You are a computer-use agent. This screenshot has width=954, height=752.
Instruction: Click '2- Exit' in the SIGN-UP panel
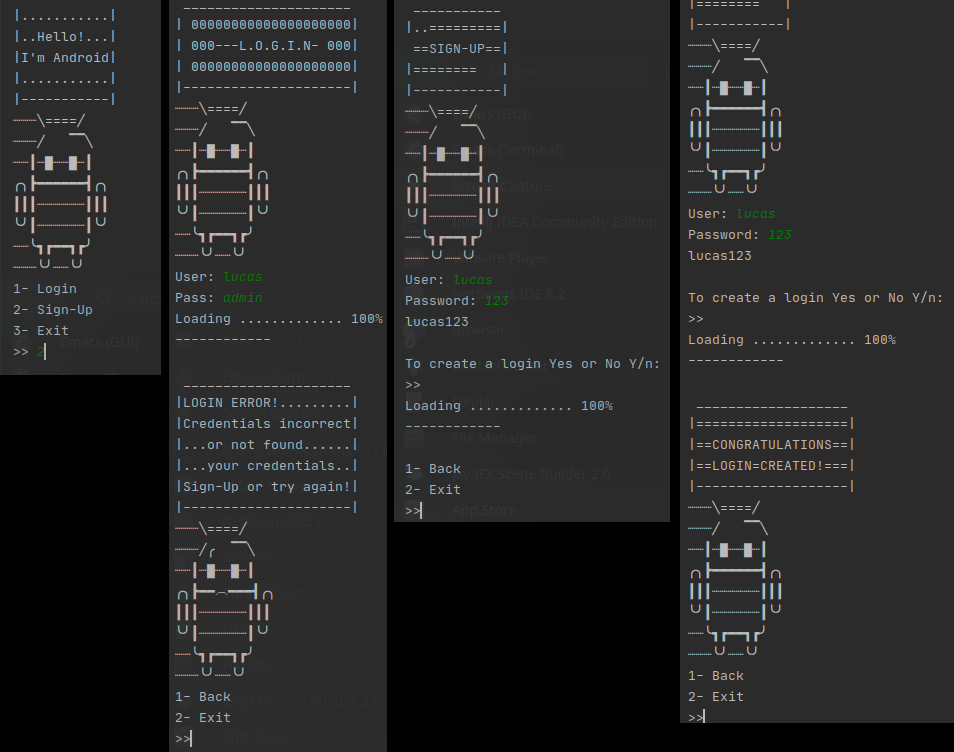433,490
